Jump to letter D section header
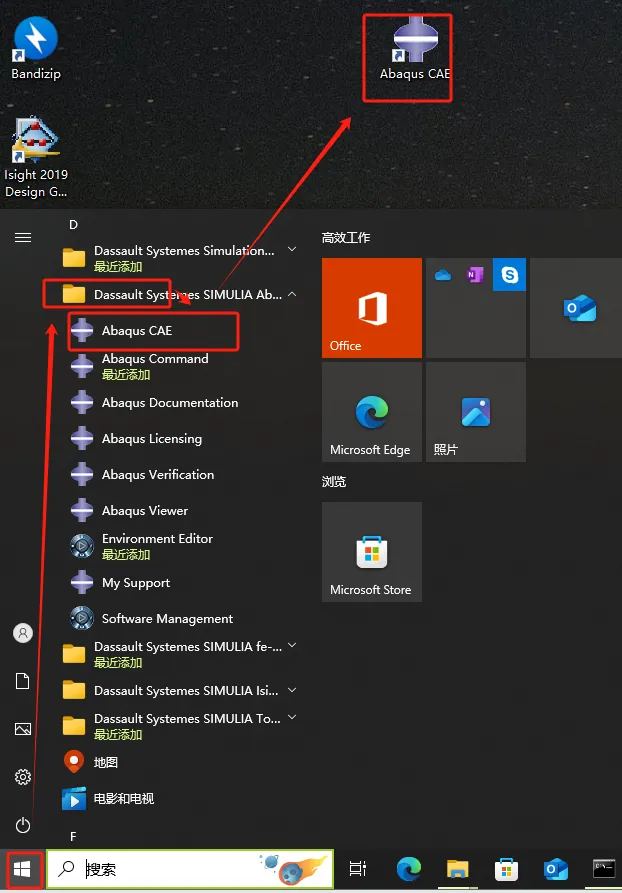The width and height of the screenshot is (622, 893). 73,224
